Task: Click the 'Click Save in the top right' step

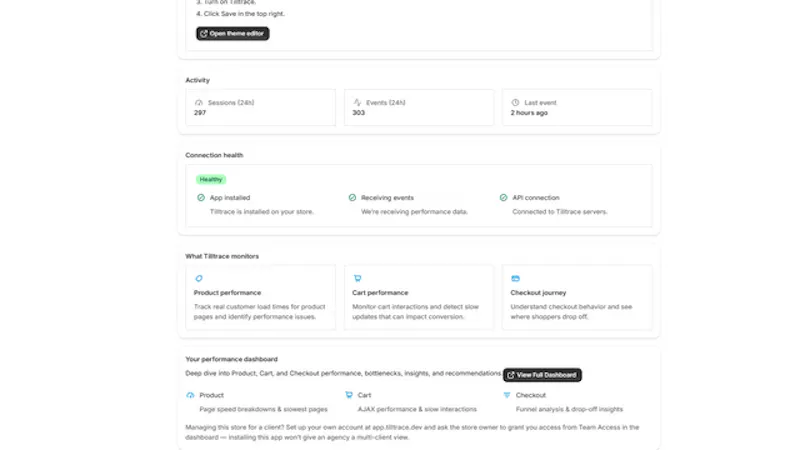Action: tap(240, 14)
